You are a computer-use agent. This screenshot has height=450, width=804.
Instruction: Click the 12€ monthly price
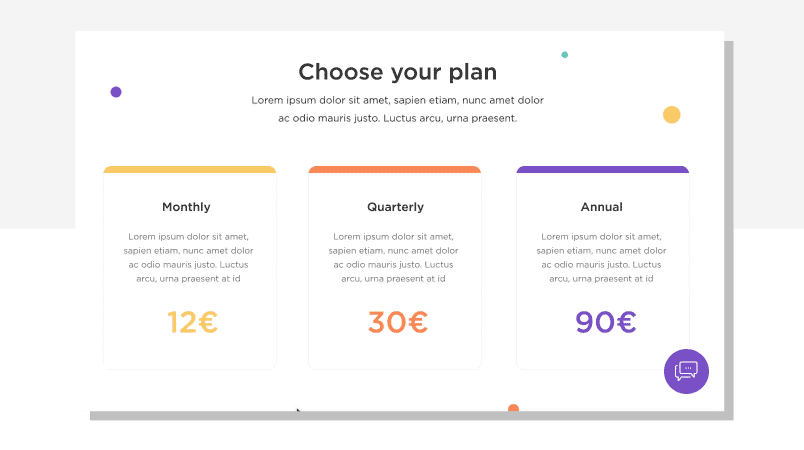[x=192, y=322]
